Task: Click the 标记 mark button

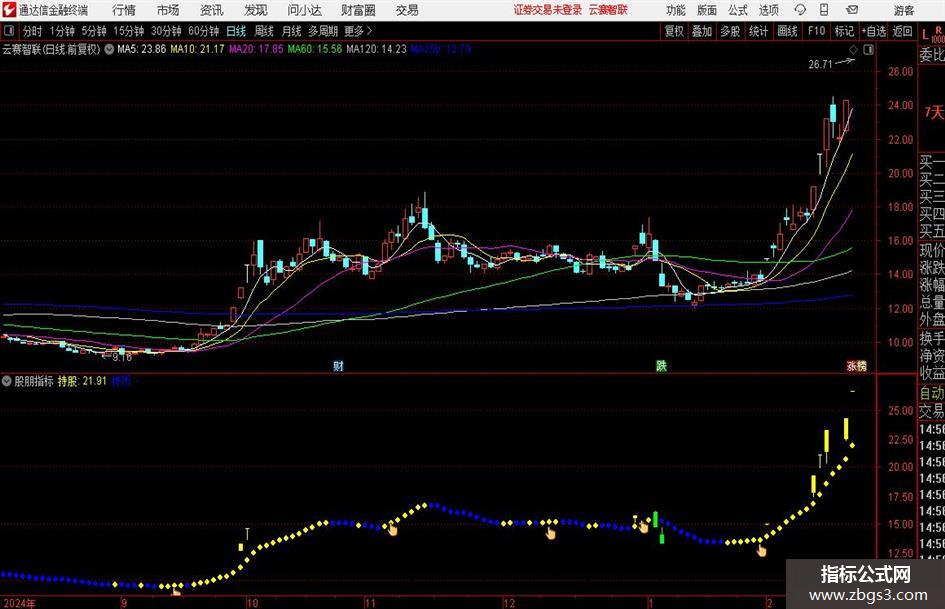Action: [844, 31]
